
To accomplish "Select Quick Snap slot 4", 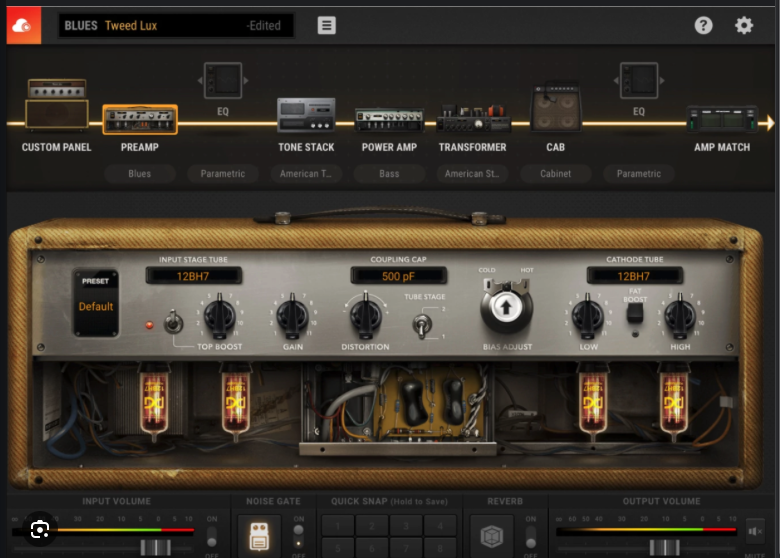I will click(440, 526).
